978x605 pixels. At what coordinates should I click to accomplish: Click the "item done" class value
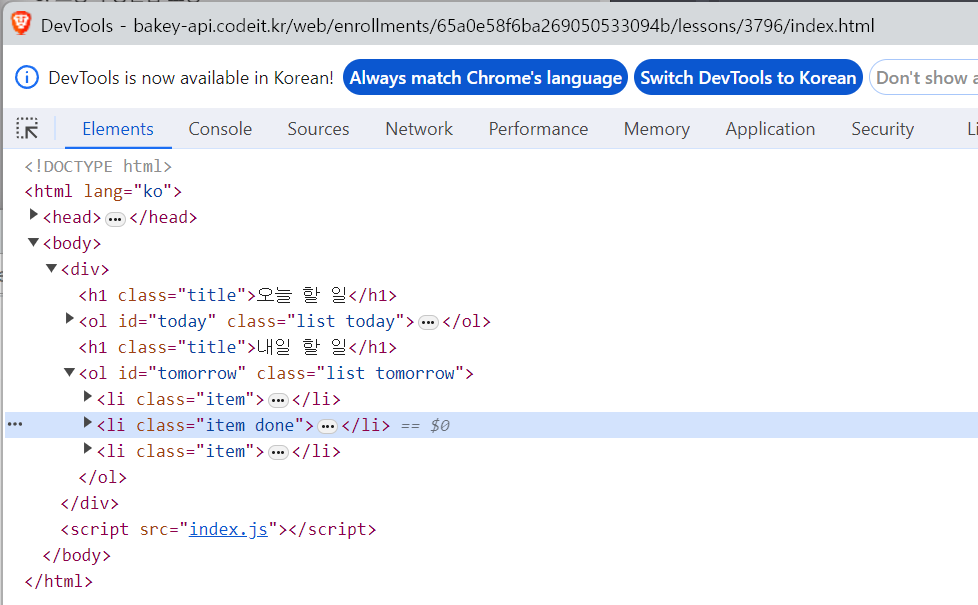pyautogui.click(x=250, y=425)
